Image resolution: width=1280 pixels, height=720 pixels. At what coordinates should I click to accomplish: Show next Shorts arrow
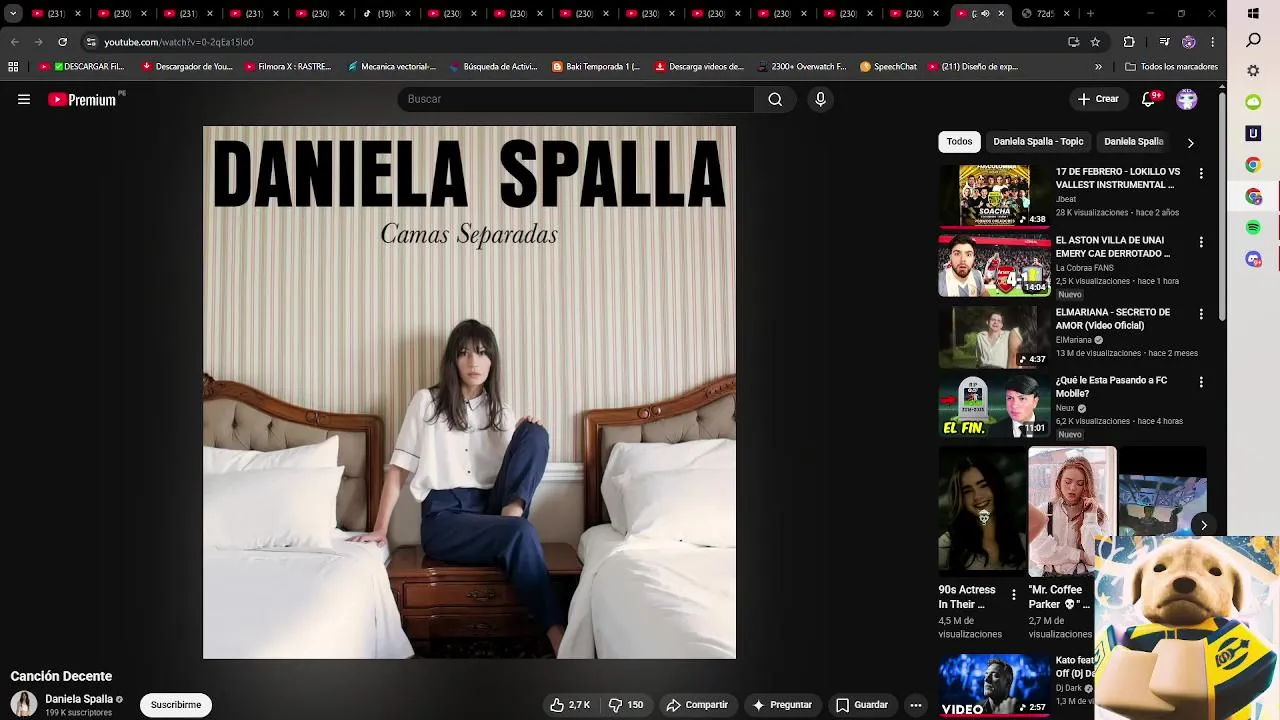click(x=1204, y=525)
